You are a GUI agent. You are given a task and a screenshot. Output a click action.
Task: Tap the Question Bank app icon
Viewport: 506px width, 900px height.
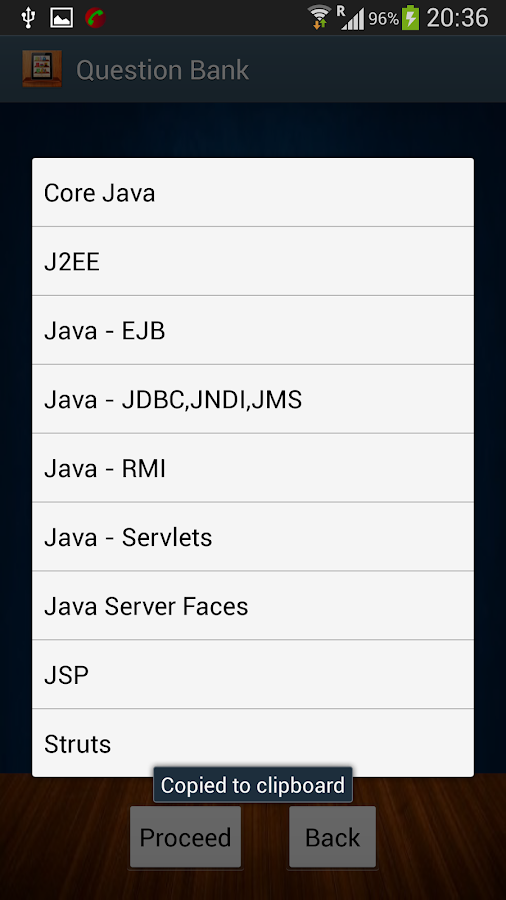[x=42, y=69]
